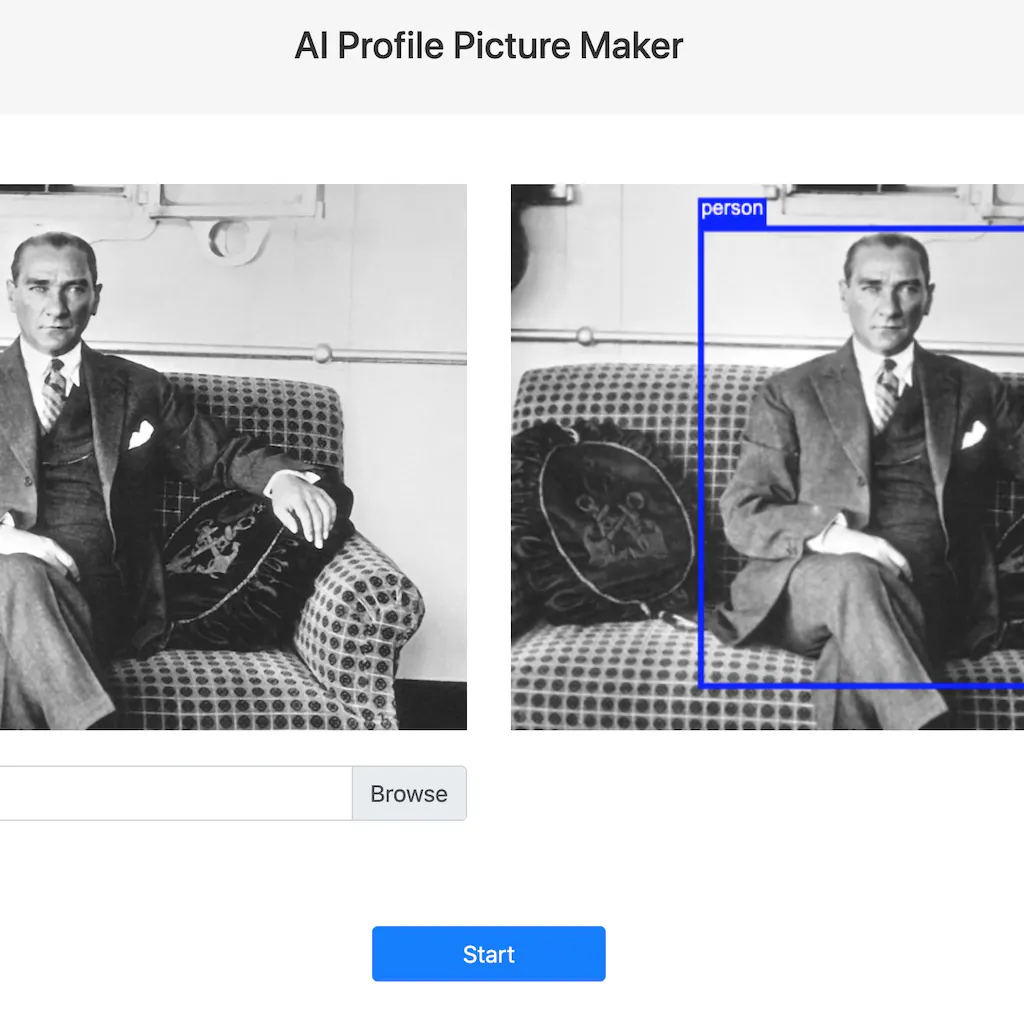Click the Browse control next to the input
The height and width of the screenshot is (1024, 1024).
[x=408, y=793]
